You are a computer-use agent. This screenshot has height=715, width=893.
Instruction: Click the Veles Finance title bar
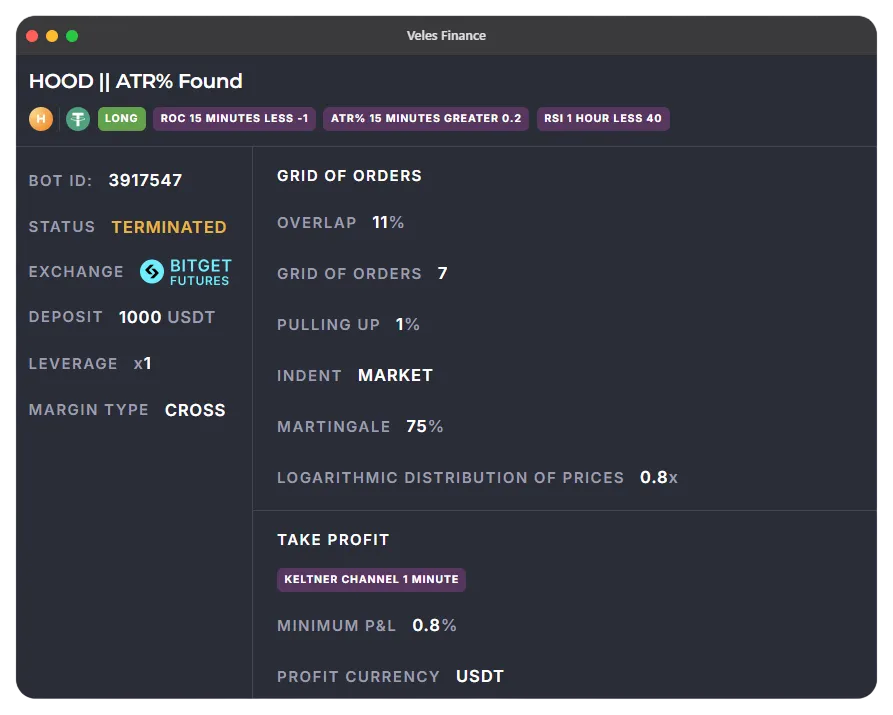pyautogui.click(x=446, y=35)
